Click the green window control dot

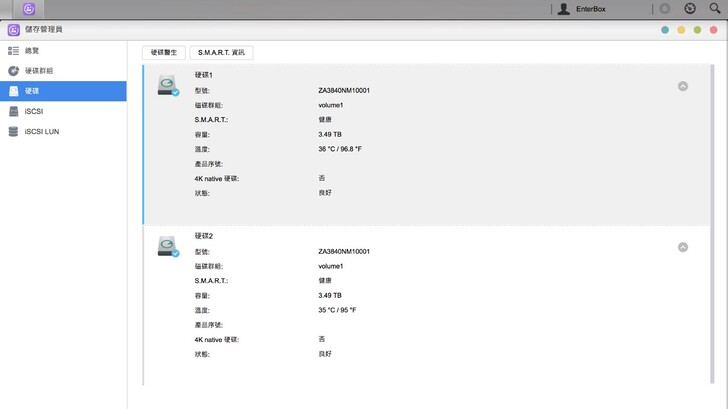tap(697, 30)
